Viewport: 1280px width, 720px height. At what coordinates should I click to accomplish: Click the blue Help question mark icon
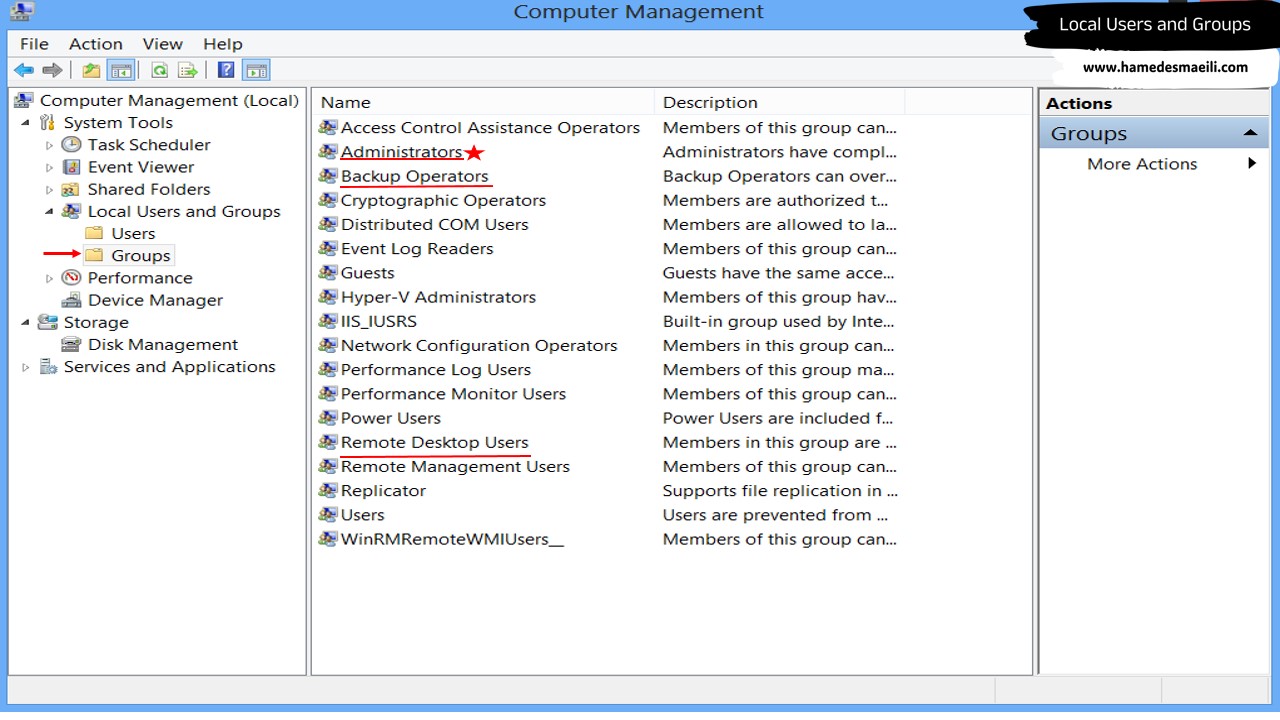coord(227,70)
